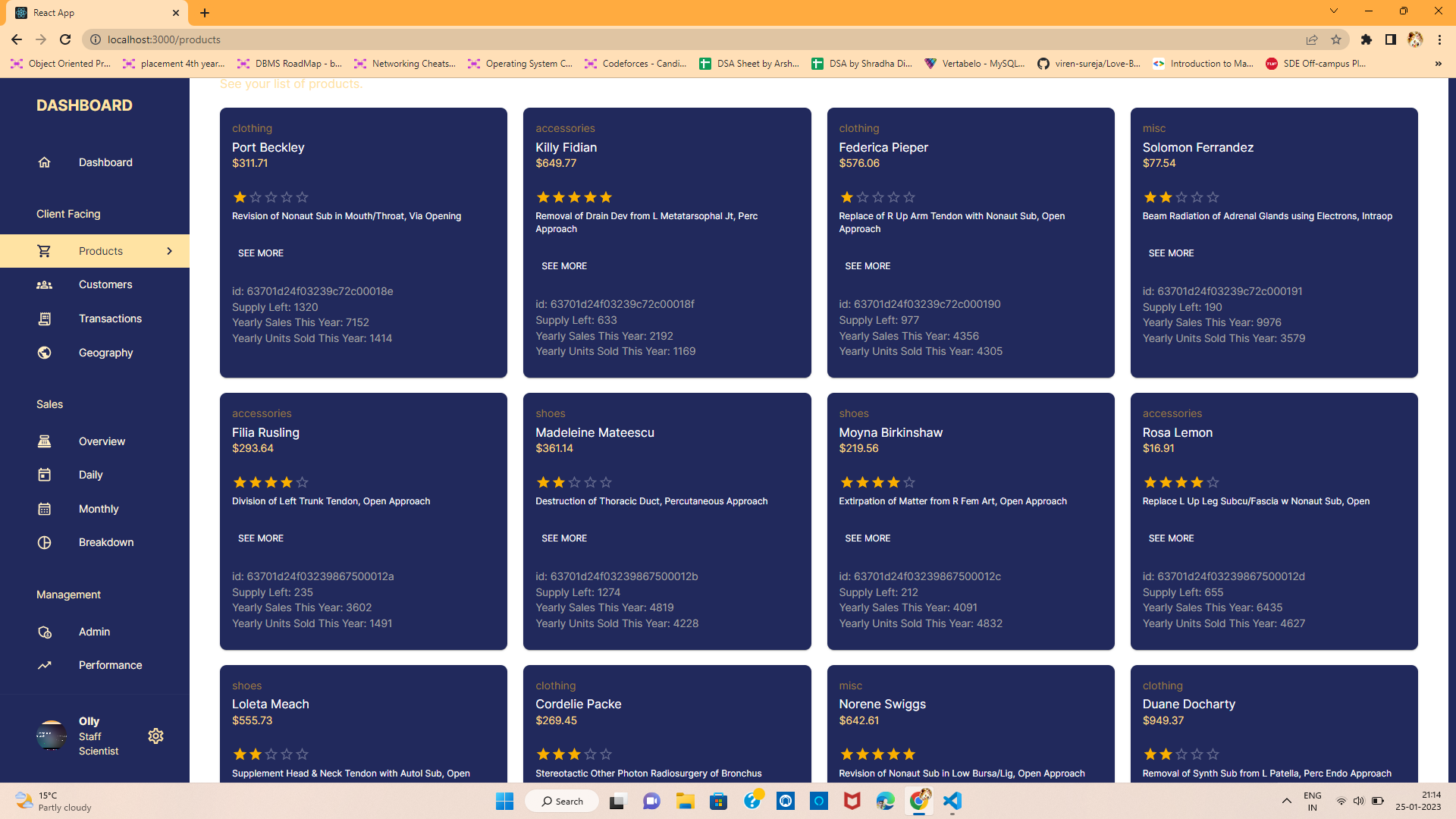The image size is (1456, 819).
Task: Expand Filia Rusling details with SEE MORE
Action: click(260, 538)
